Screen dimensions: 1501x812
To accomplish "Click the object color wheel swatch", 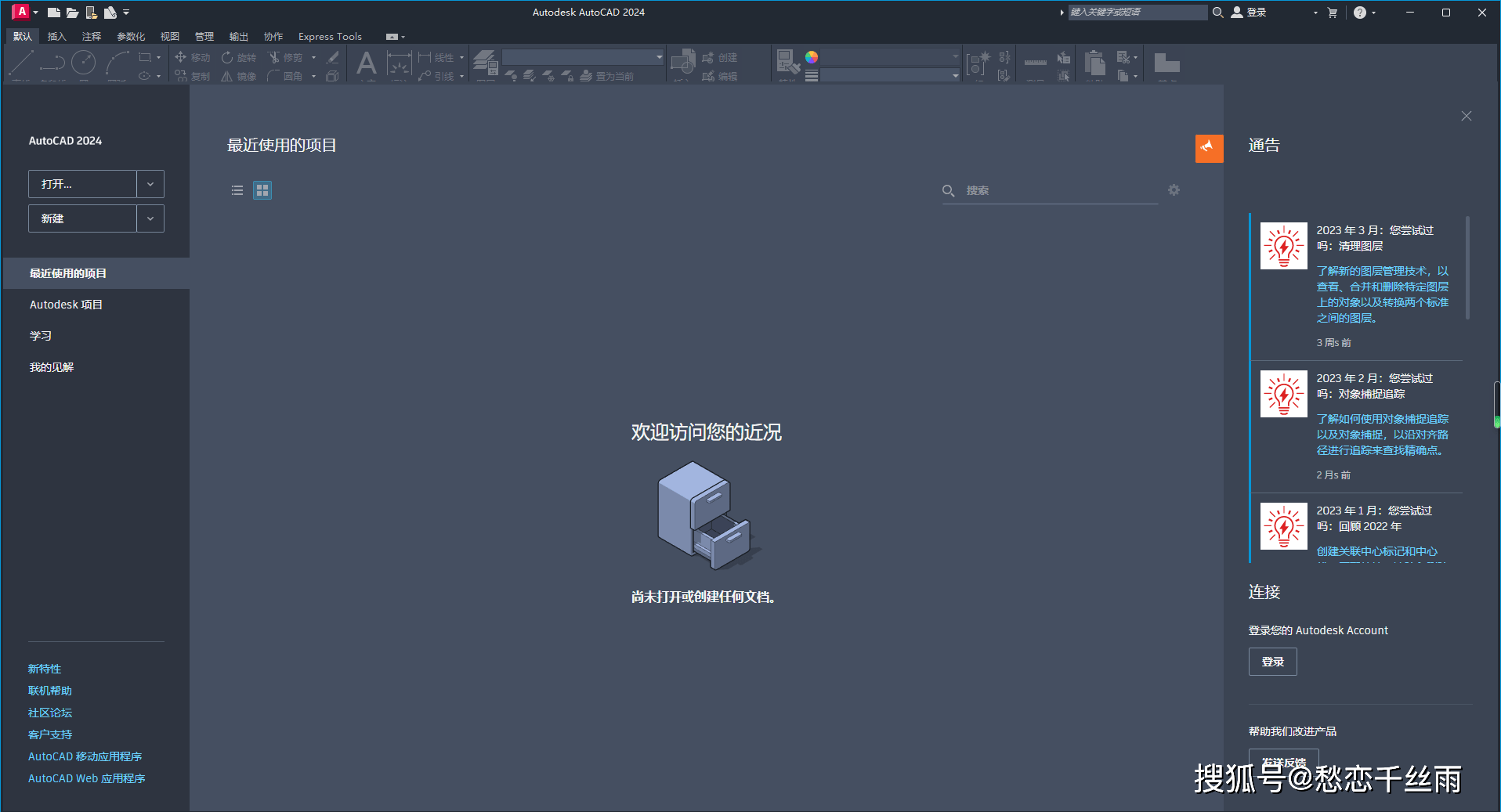I will tap(812, 57).
